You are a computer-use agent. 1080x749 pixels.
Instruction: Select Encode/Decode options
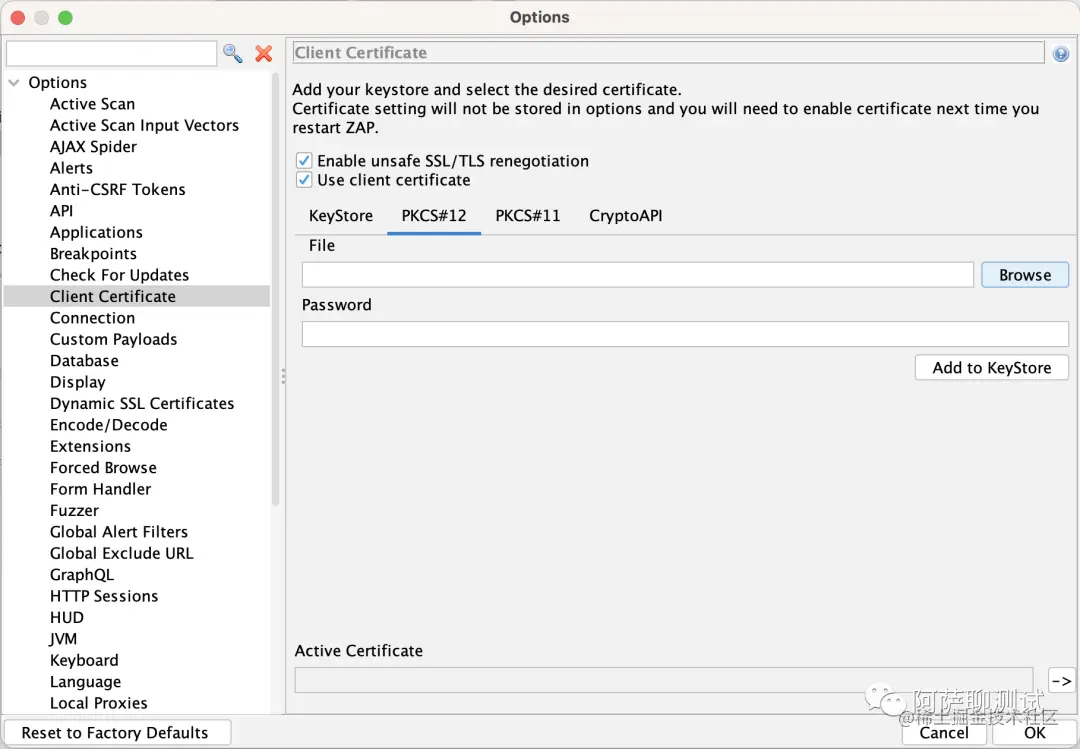[x=108, y=424]
